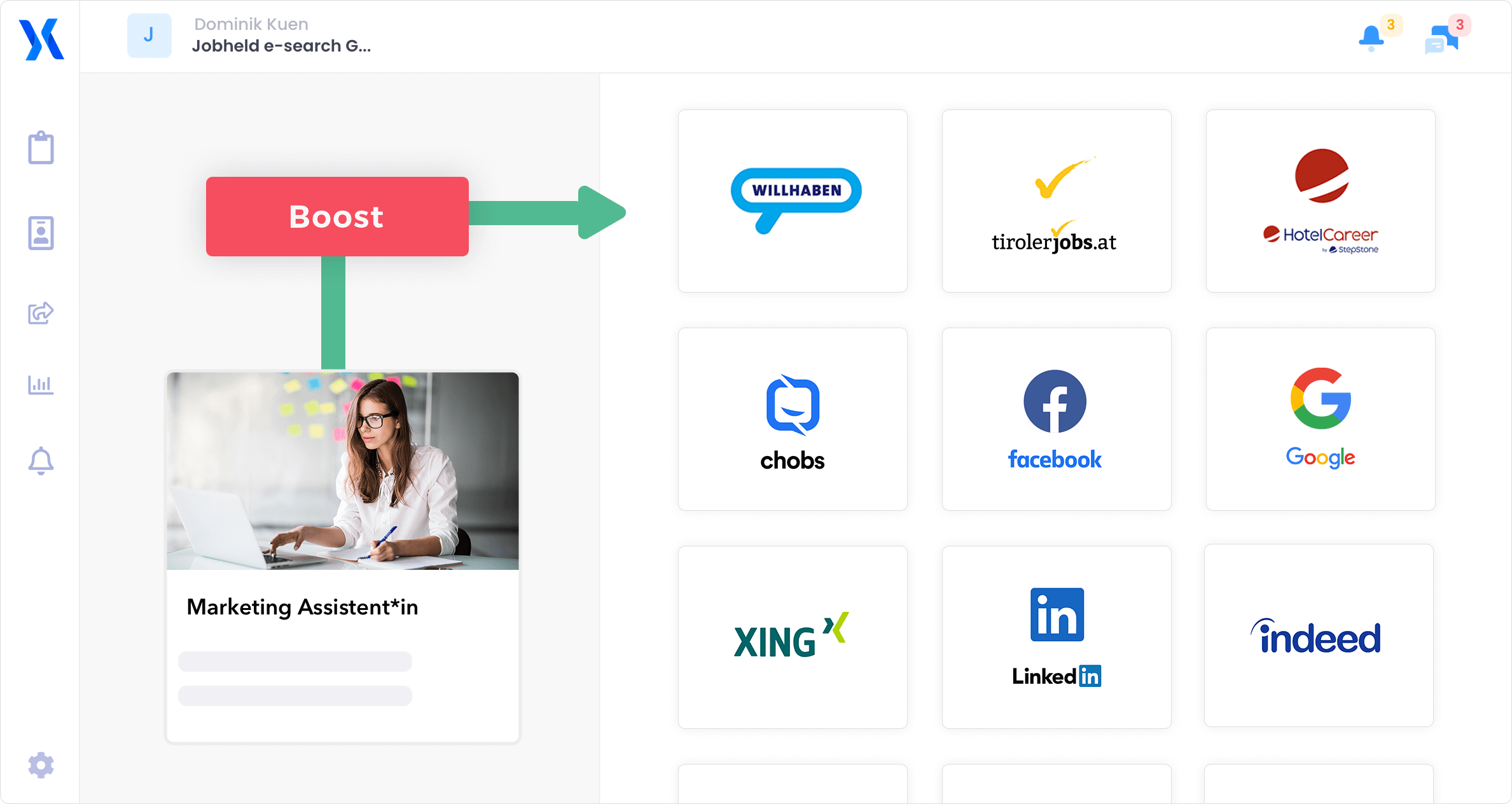1512x804 pixels.
Task: Select the XING portal card
Action: 793,637
